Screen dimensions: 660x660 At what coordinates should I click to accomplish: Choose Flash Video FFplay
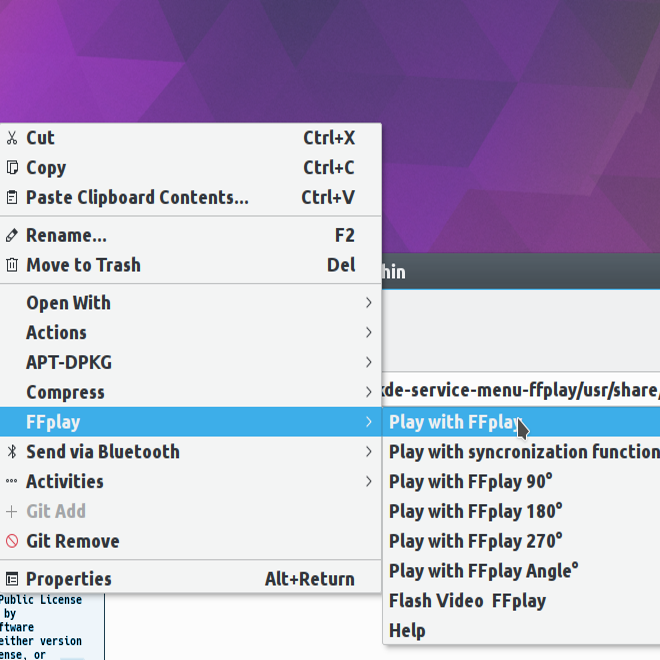tap(522, 601)
